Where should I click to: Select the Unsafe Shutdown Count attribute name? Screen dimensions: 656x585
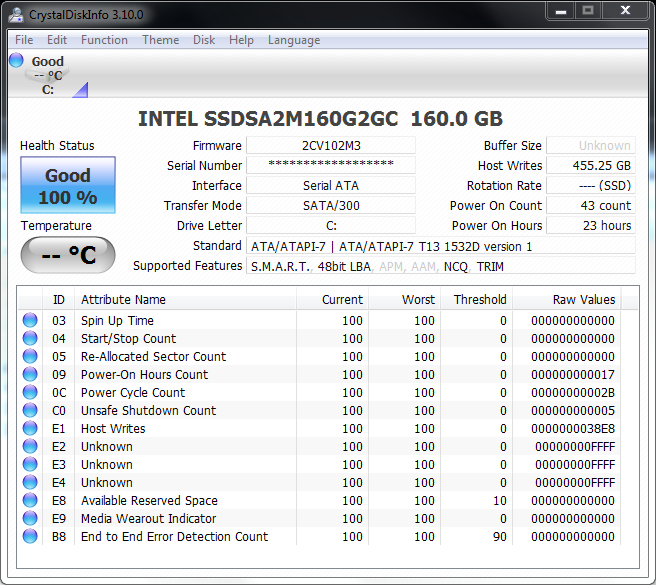pyautogui.click(x=148, y=411)
